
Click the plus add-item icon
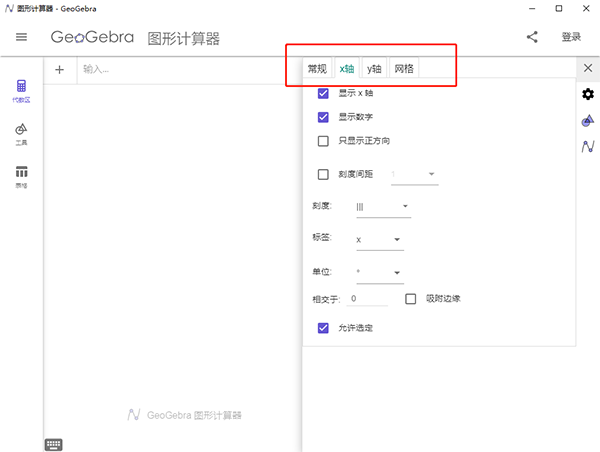pyautogui.click(x=60, y=69)
